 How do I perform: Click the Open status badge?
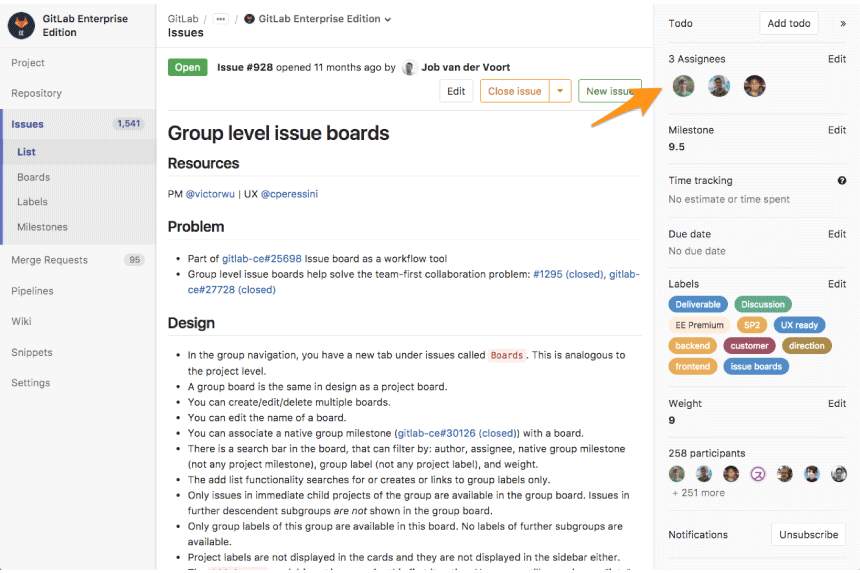pos(188,67)
